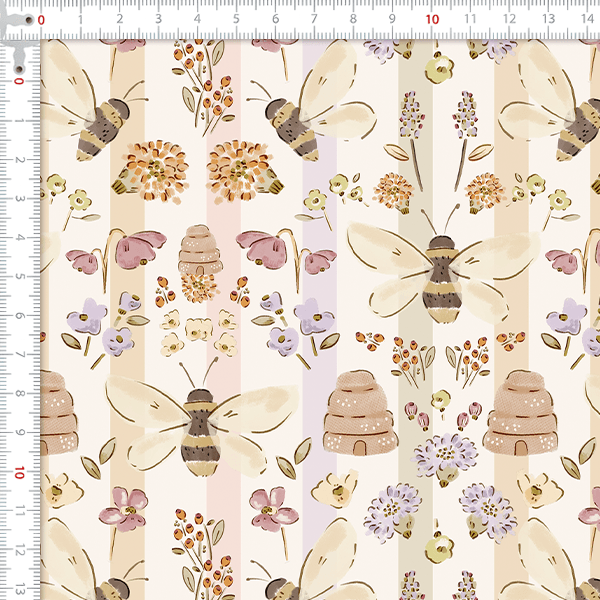This screenshot has height=600, width=600.
Task: Click the orange marigold at upper left
Action: coord(157,168)
